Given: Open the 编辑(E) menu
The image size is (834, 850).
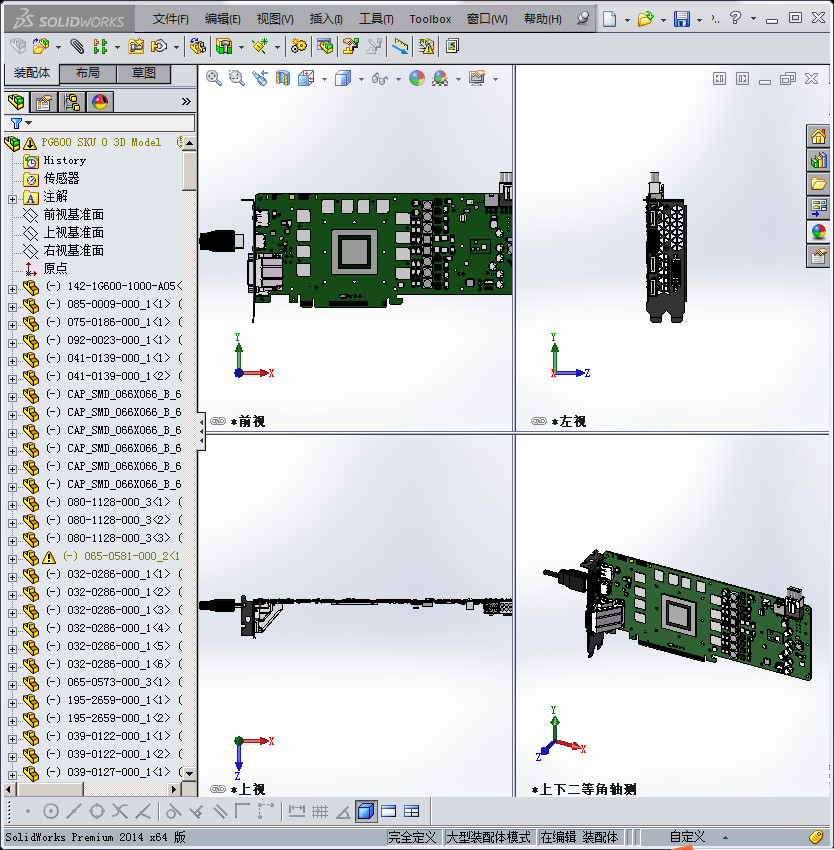Looking at the screenshot, I should pyautogui.click(x=222, y=19).
